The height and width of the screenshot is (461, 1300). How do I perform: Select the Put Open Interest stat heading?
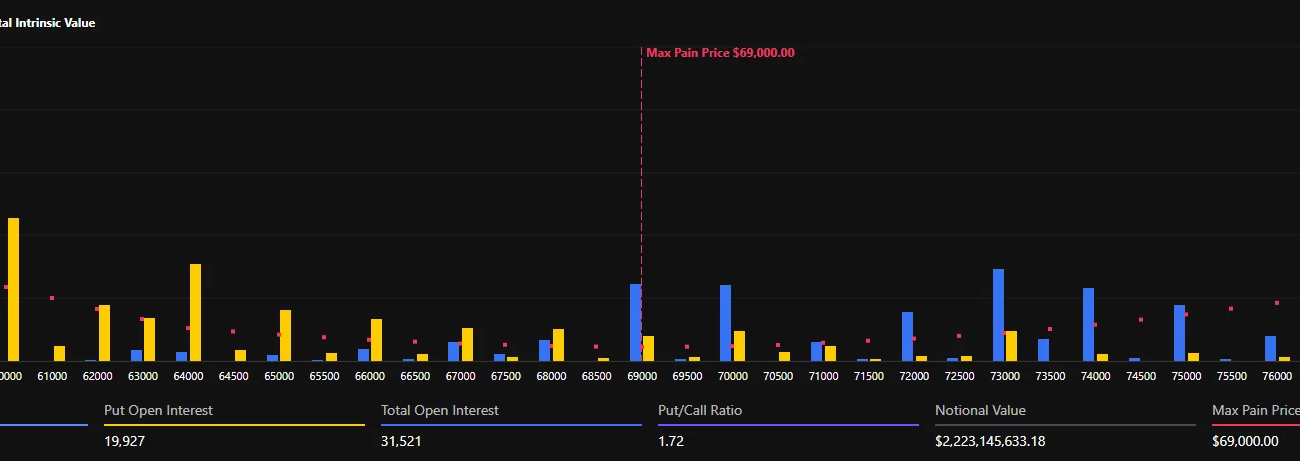click(x=158, y=410)
